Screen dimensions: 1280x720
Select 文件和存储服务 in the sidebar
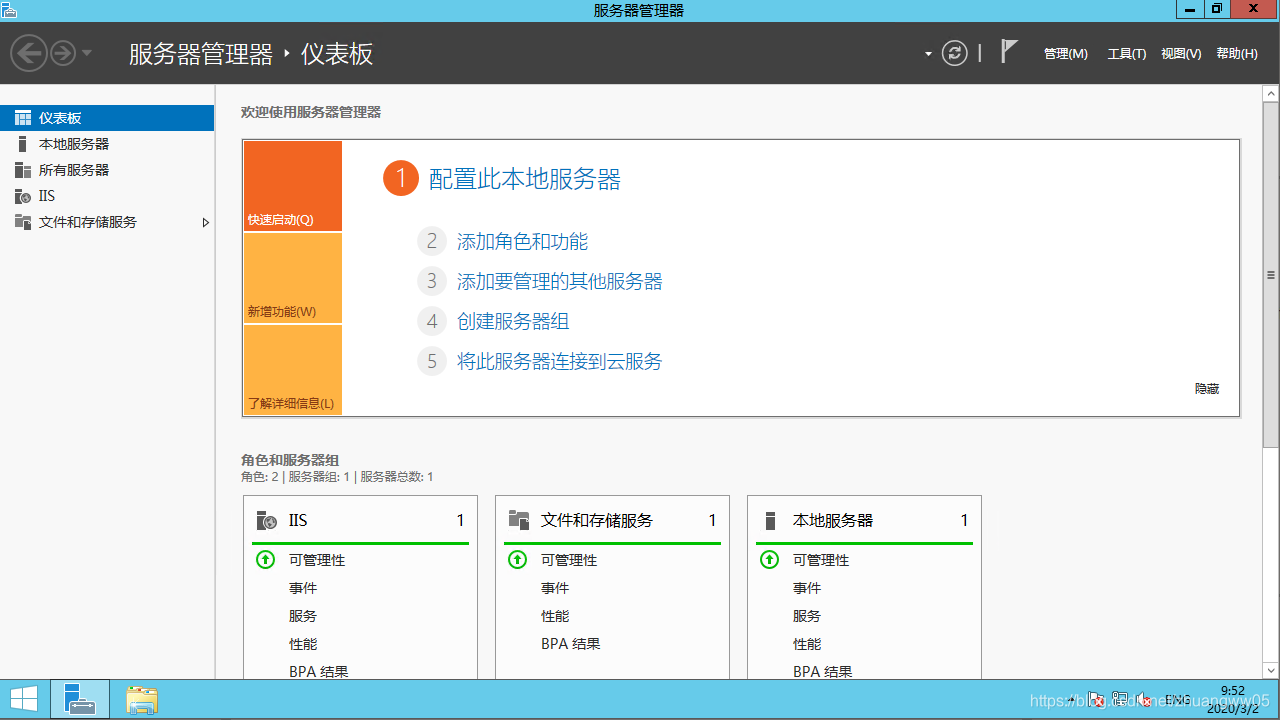(x=107, y=222)
